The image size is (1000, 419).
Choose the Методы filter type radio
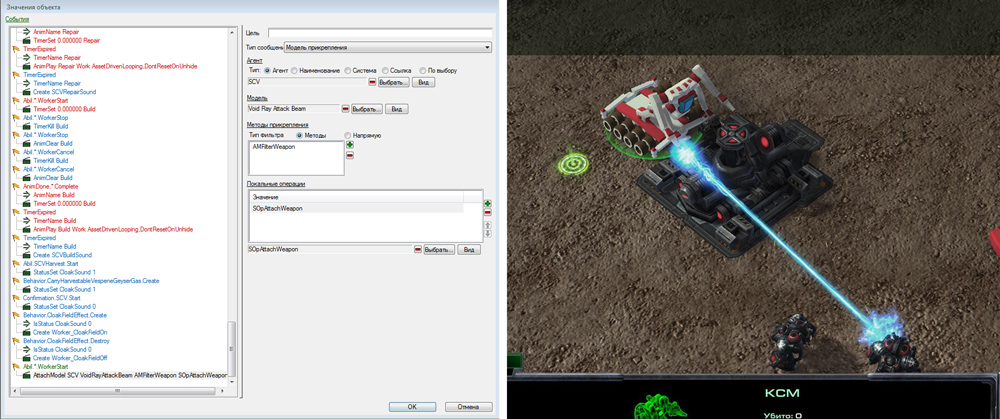pyautogui.click(x=299, y=135)
